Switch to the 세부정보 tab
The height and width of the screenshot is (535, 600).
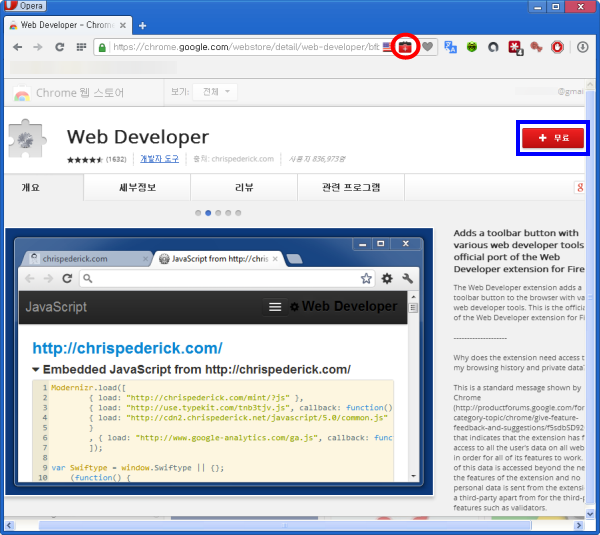pyautogui.click(x=137, y=187)
